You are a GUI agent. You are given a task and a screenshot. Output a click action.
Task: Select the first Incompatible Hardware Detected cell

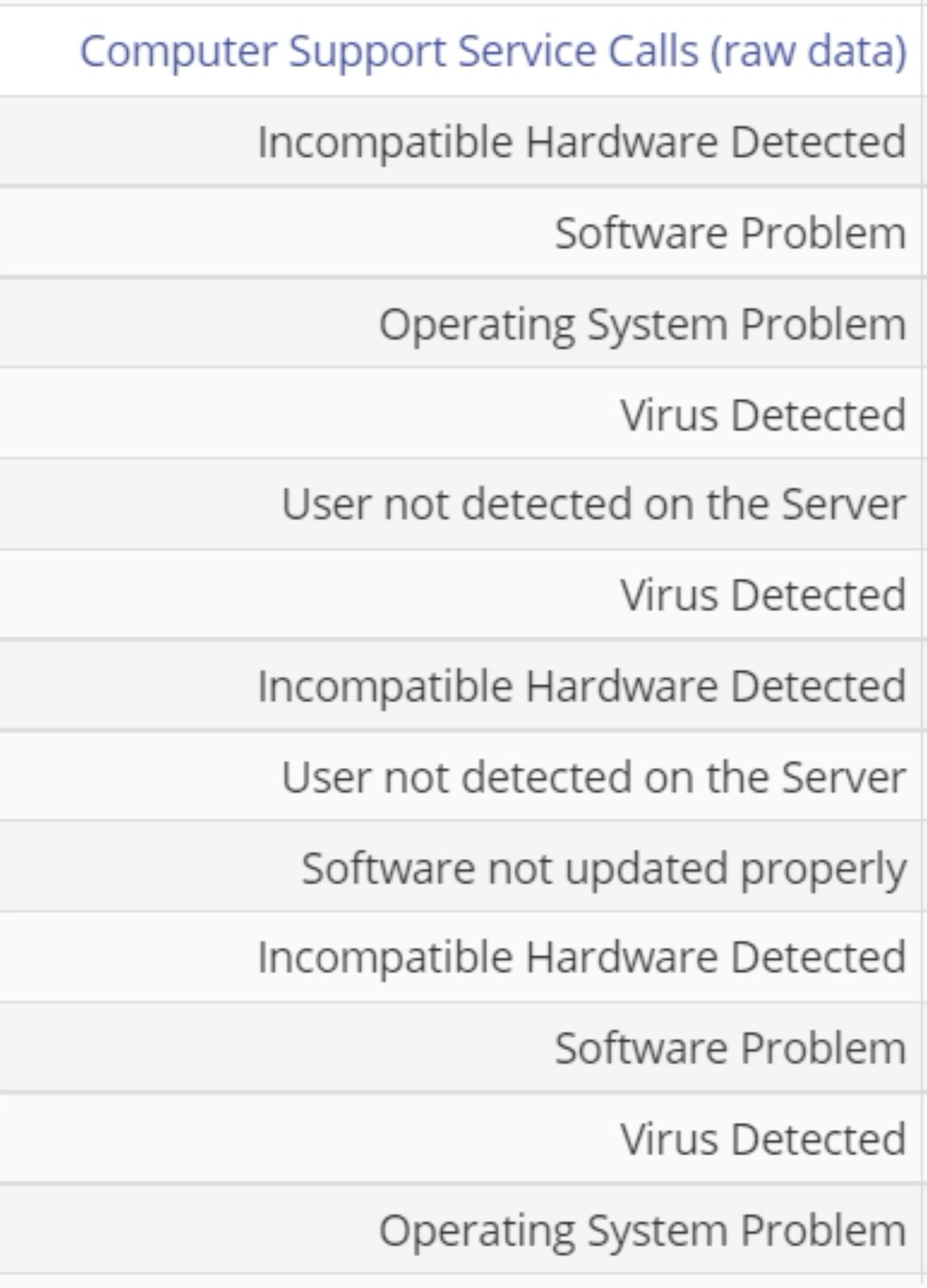pos(460,141)
